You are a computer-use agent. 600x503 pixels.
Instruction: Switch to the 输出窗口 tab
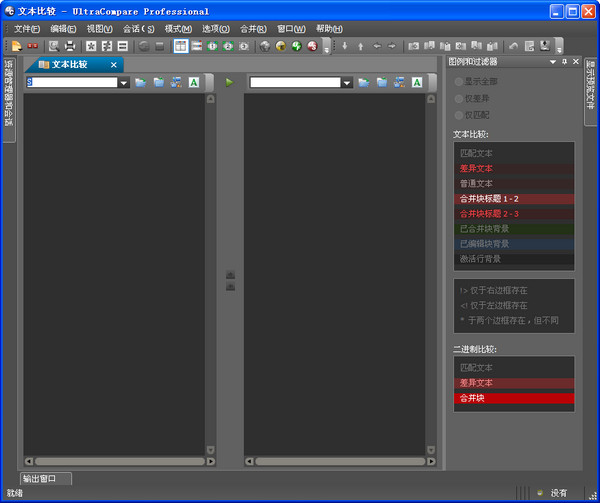coord(45,478)
